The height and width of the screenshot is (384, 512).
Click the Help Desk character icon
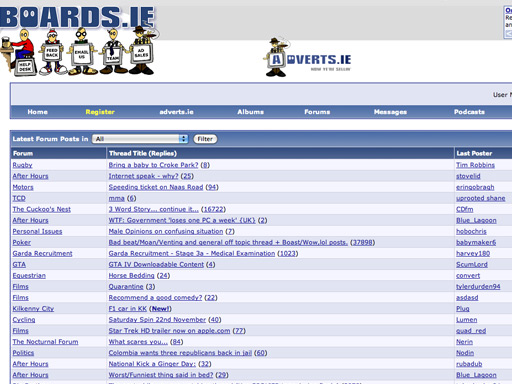pos(18,52)
